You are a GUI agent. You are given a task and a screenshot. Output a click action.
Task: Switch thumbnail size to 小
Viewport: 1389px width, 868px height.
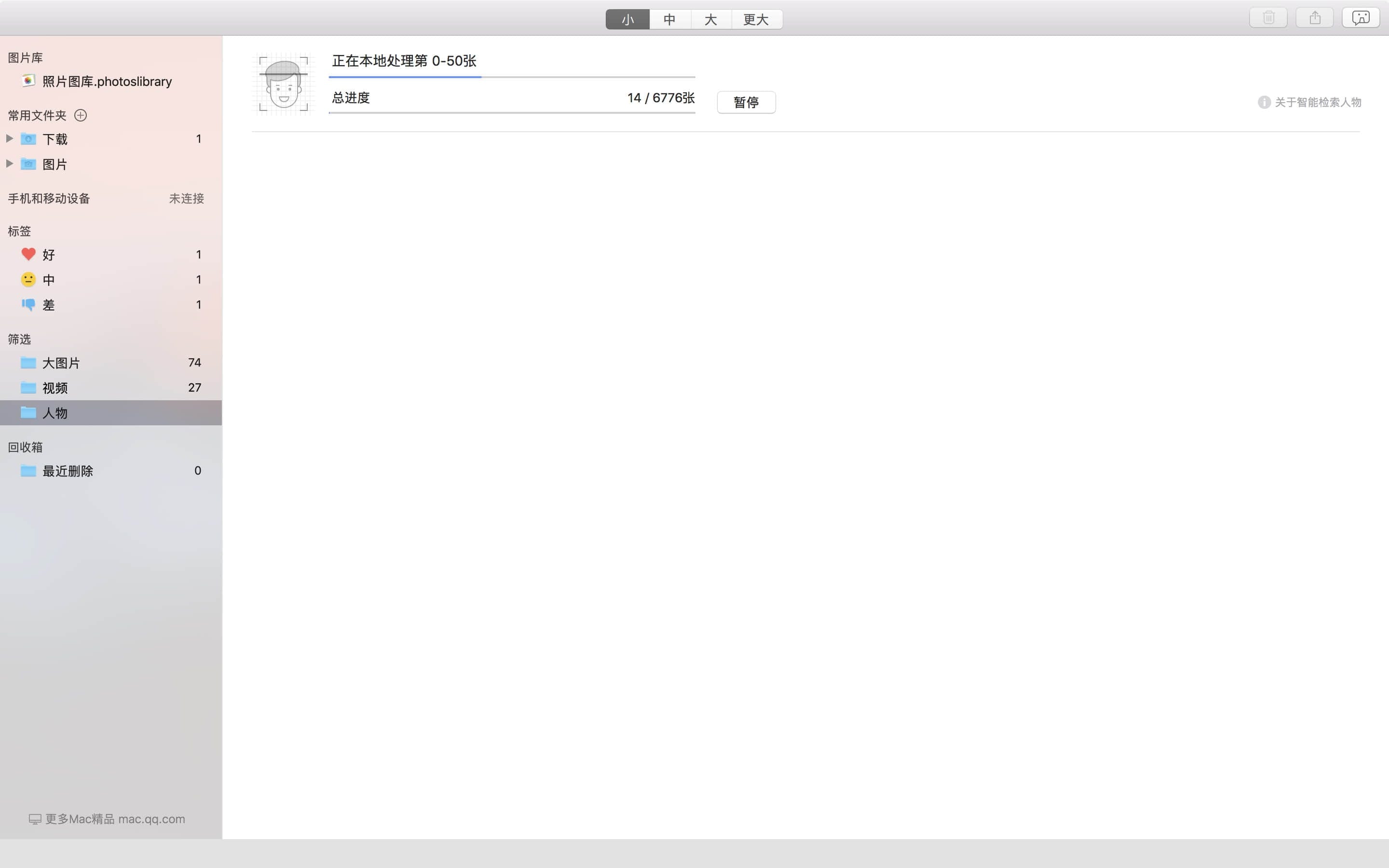[627, 19]
